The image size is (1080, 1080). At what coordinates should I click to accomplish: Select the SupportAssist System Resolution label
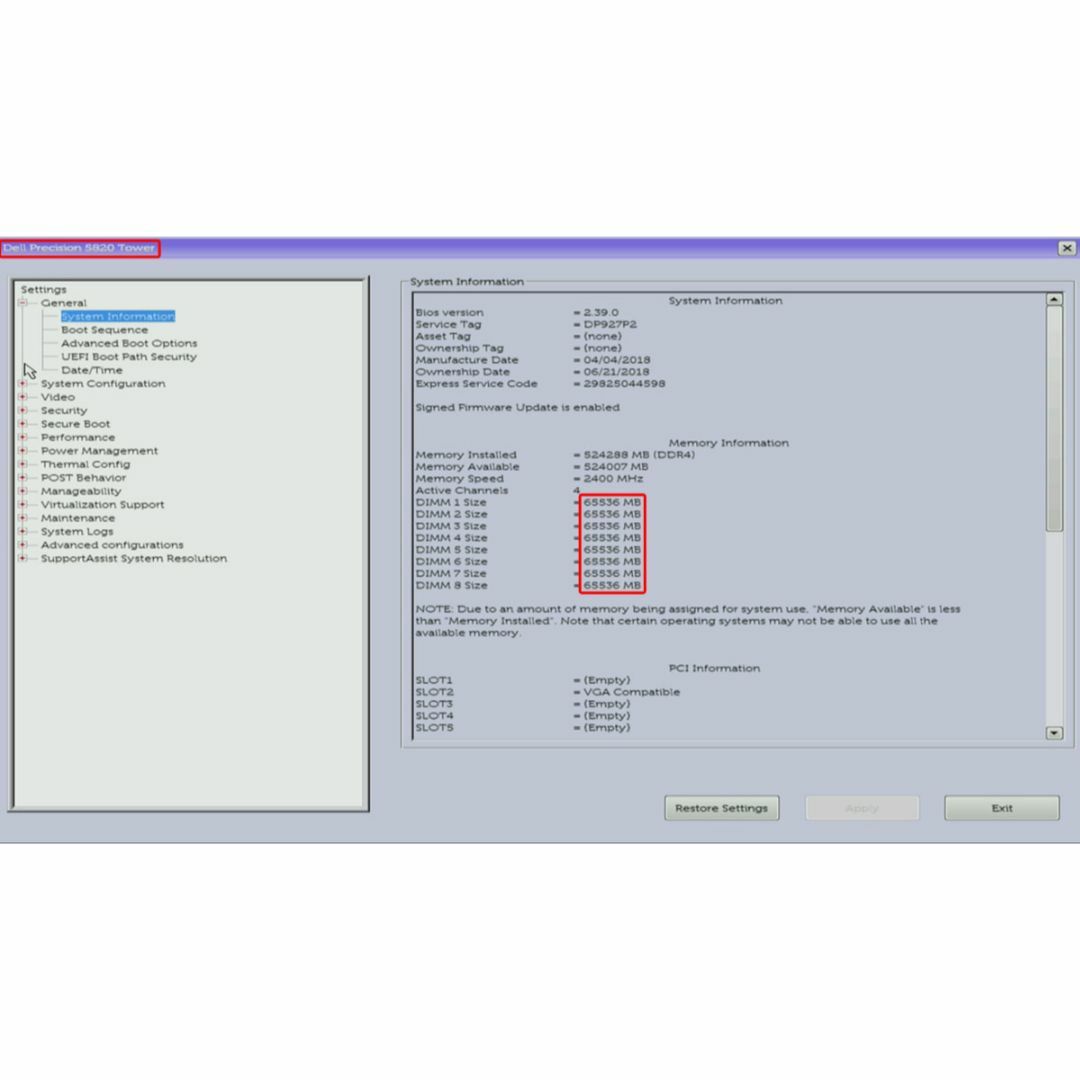click(134, 558)
